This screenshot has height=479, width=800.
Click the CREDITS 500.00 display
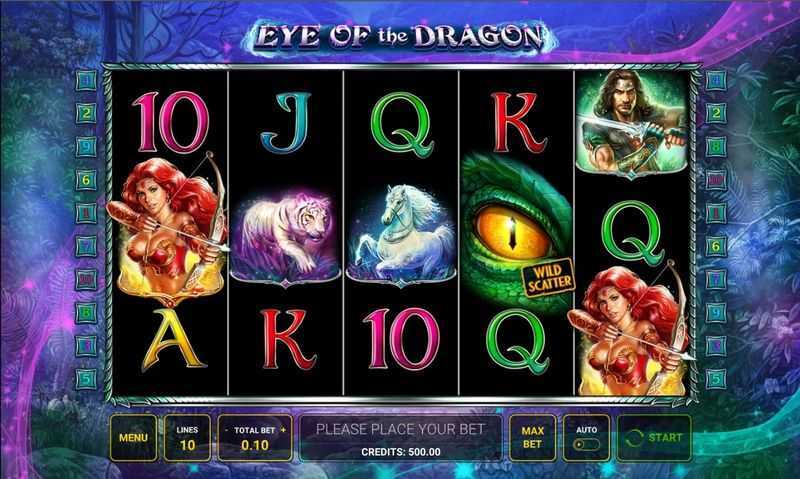[401, 452]
